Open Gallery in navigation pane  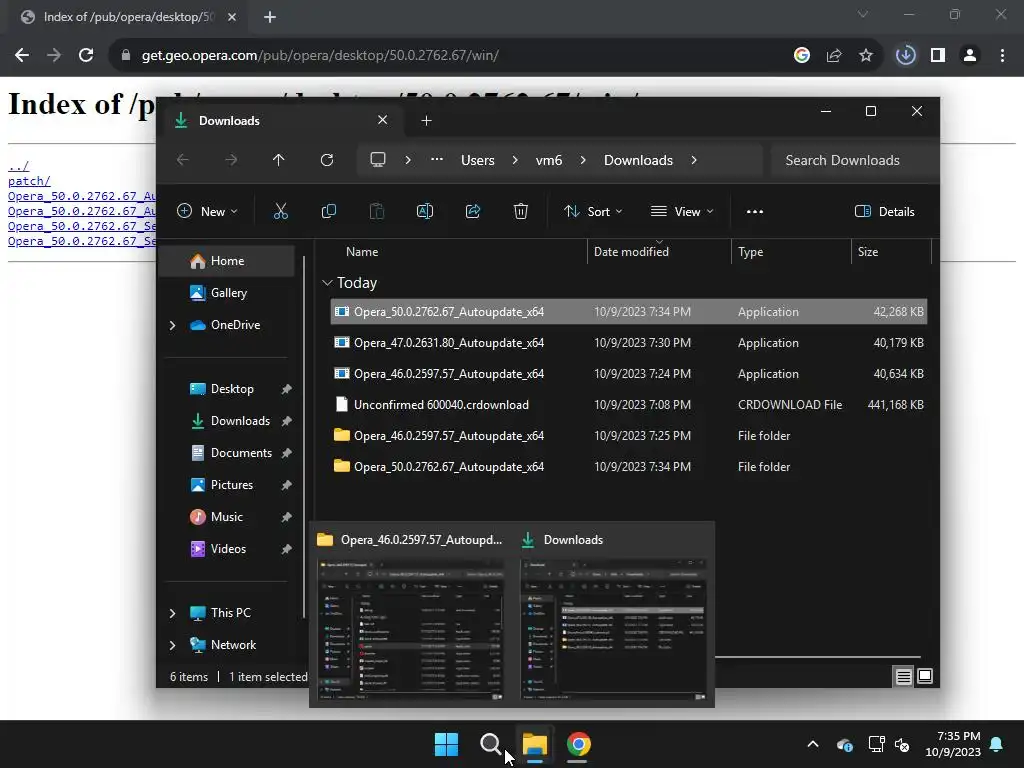pyautogui.click(x=227, y=293)
